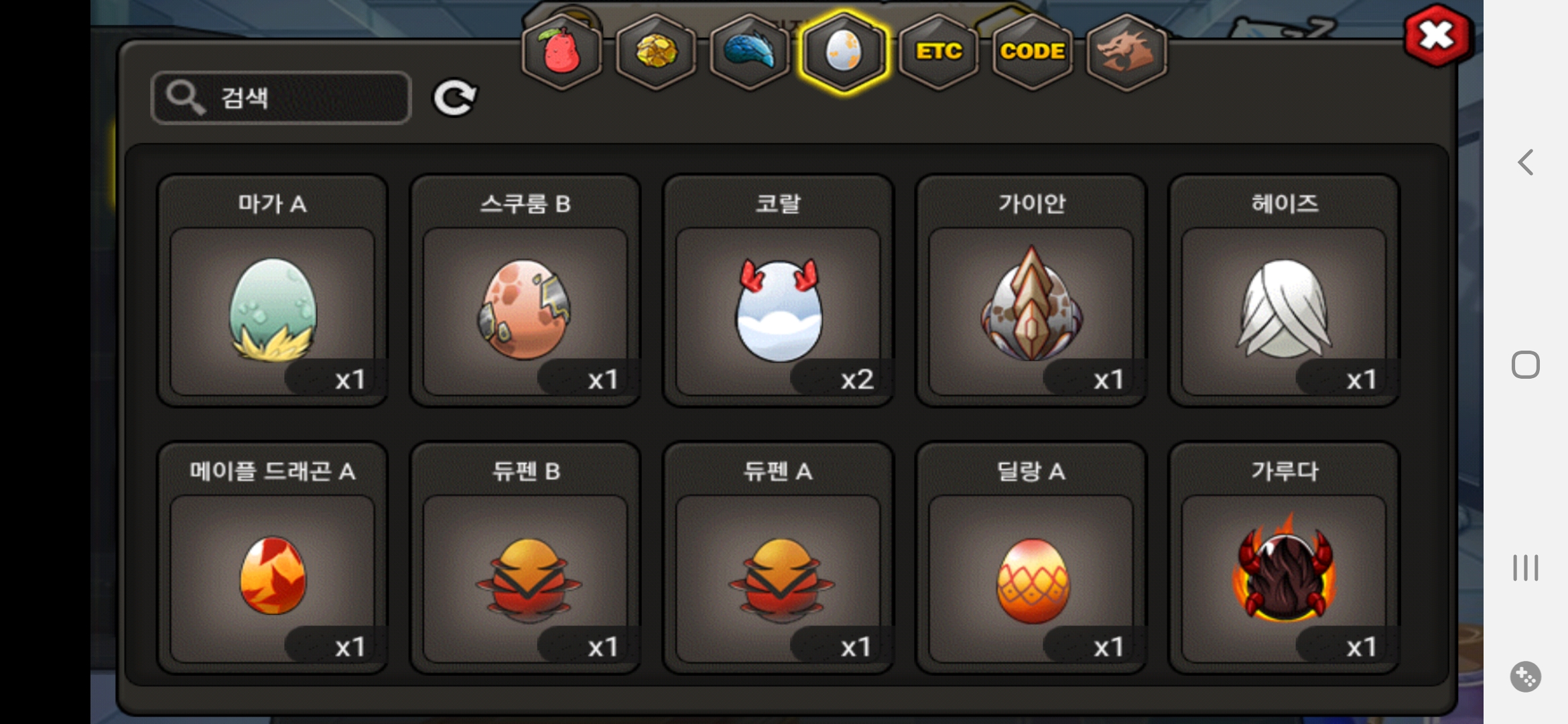Select the 스쿠룸 B cracked egg

coord(525,291)
